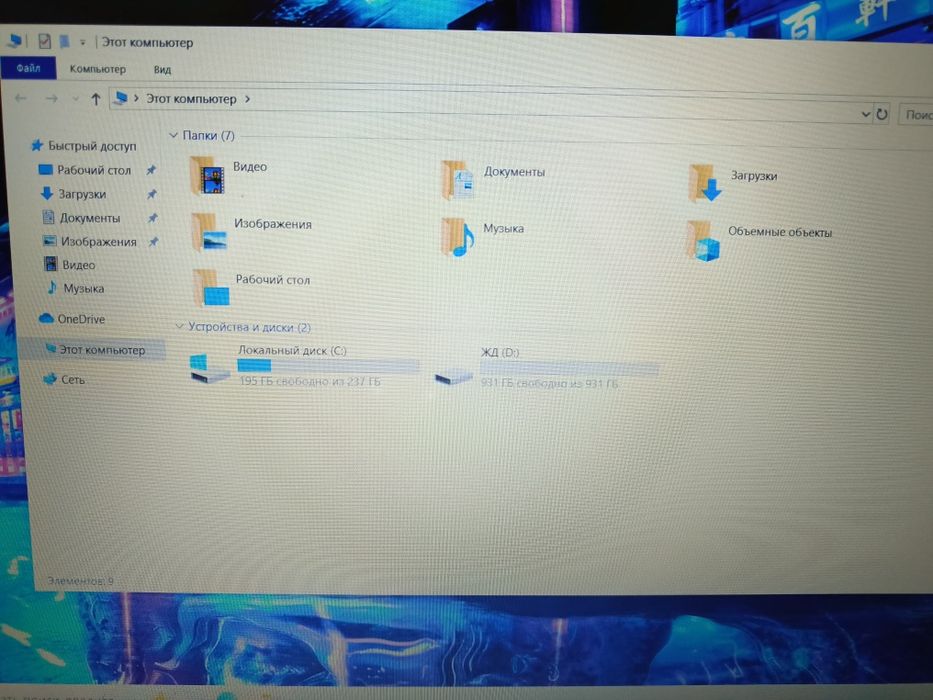Image resolution: width=933 pixels, height=700 pixels.
Task: Select the Локальный диск (C:) drive icon
Action: (x=209, y=369)
